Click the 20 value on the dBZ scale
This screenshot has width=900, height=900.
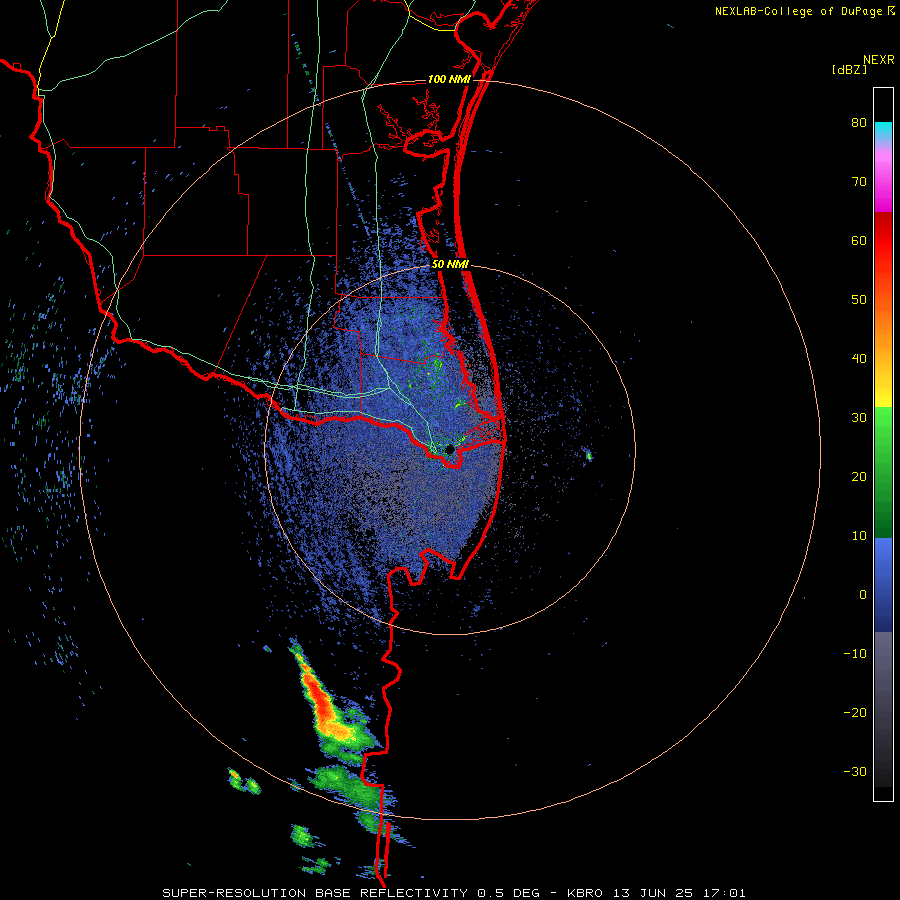click(859, 477)
